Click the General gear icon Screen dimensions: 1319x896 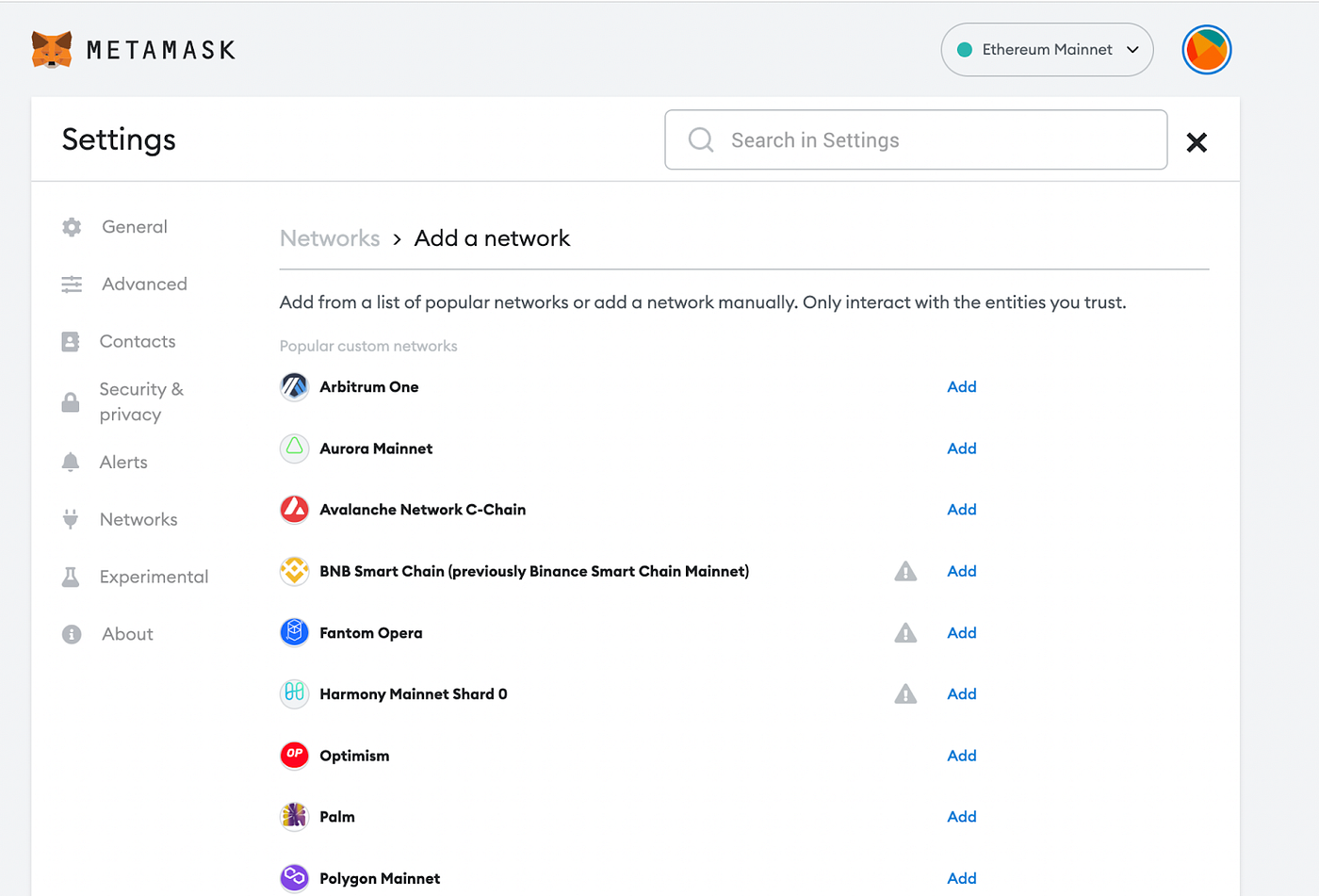[x=72, y=227]
